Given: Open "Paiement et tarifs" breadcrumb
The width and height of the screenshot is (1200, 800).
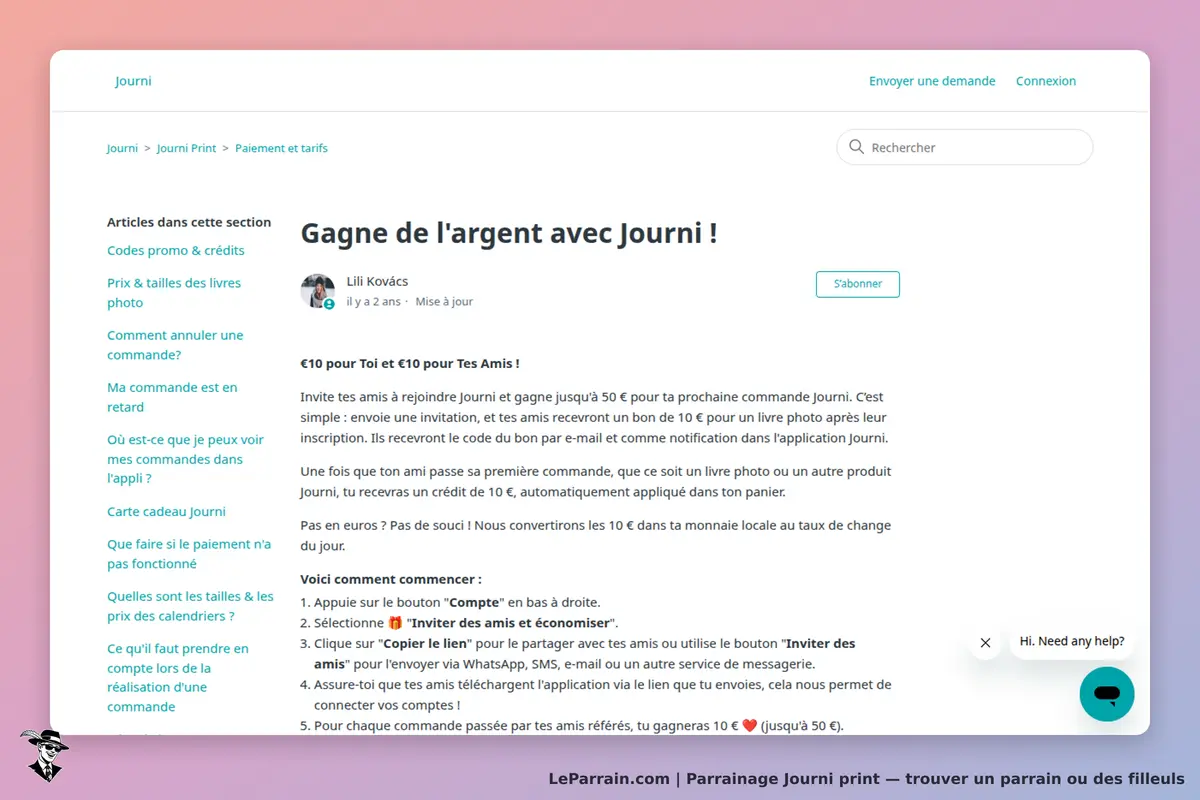Looking at the screenshot, I should [281, 148].
